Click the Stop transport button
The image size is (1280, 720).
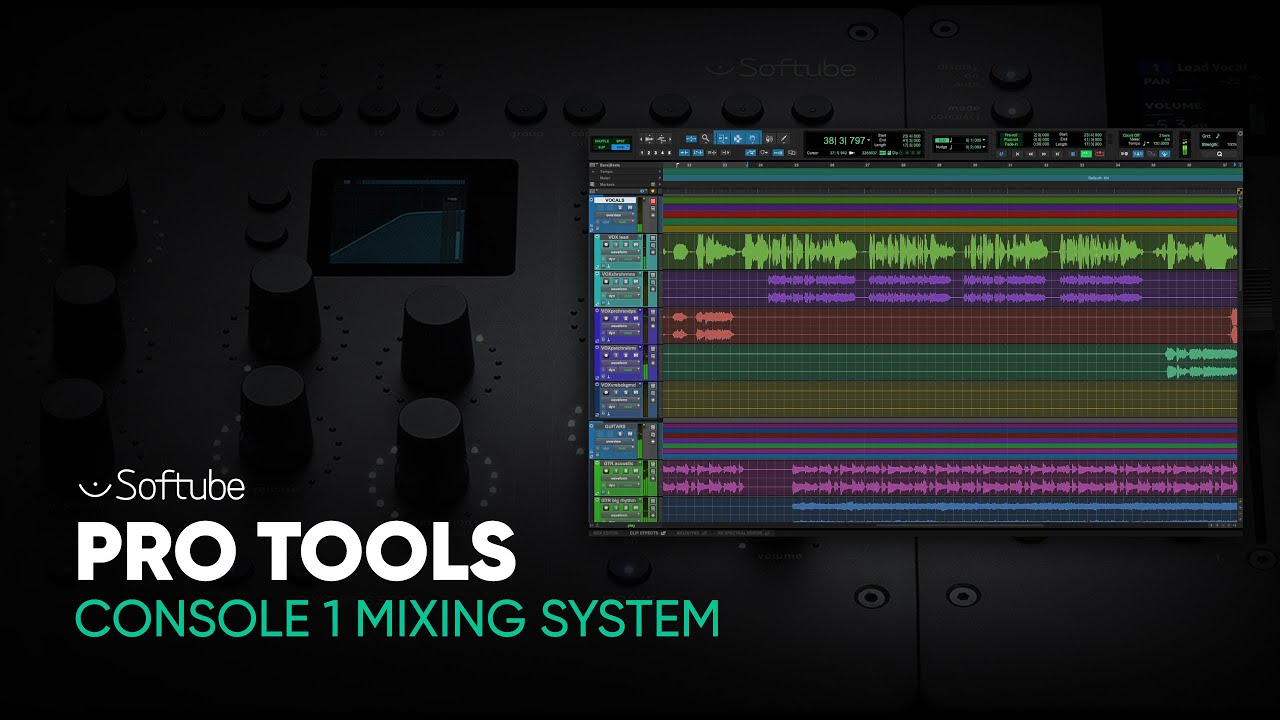point(1073,154)
